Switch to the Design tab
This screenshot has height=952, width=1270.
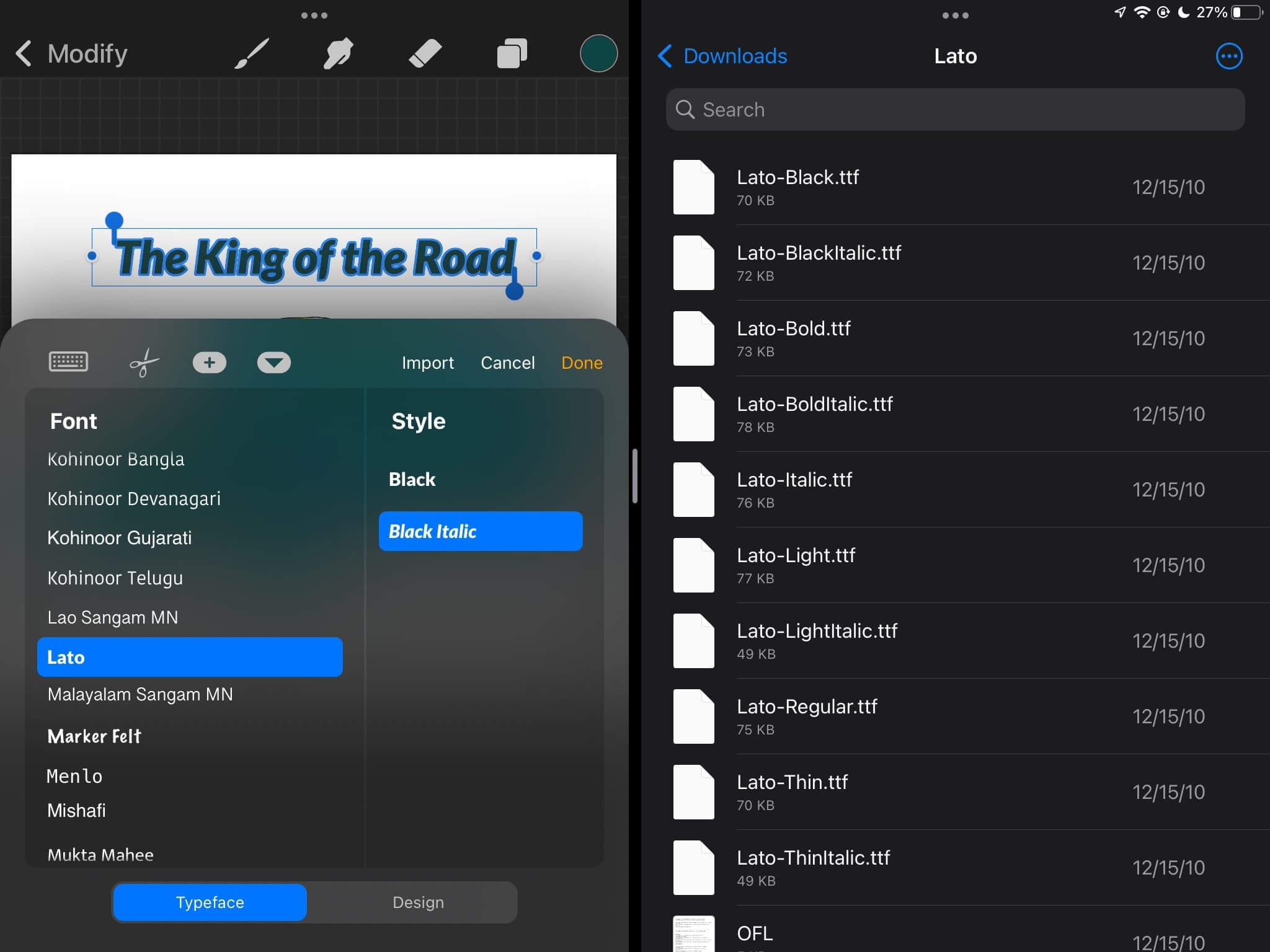[x=418, y=902]
